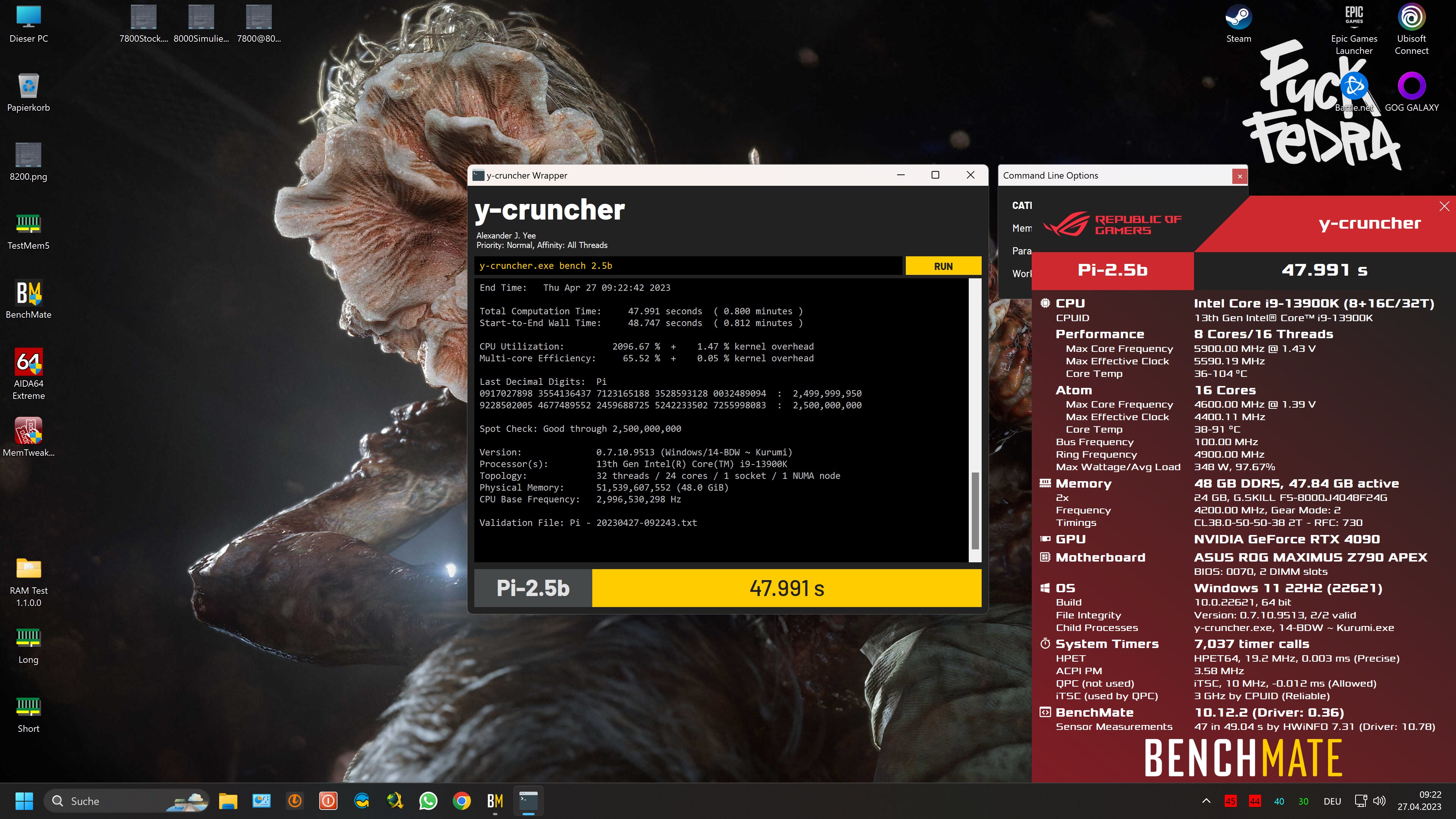Open the RAM Test 1.1.0.0 folder

(x=28, y=582)
